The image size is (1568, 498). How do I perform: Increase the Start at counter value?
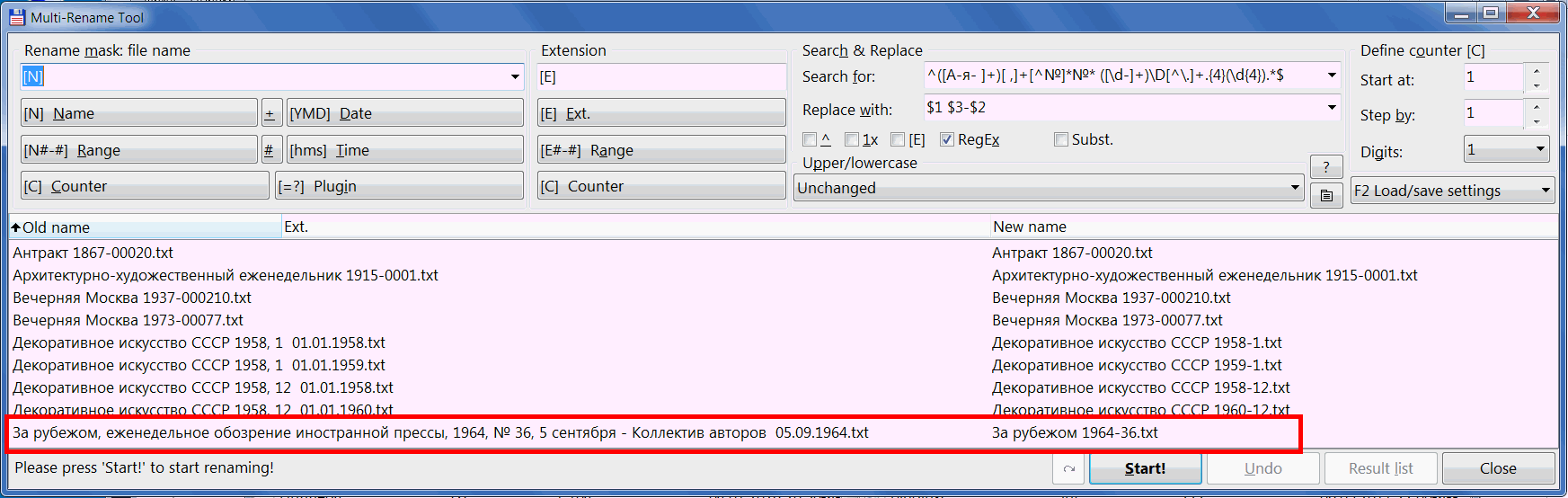click(1537, 71)
